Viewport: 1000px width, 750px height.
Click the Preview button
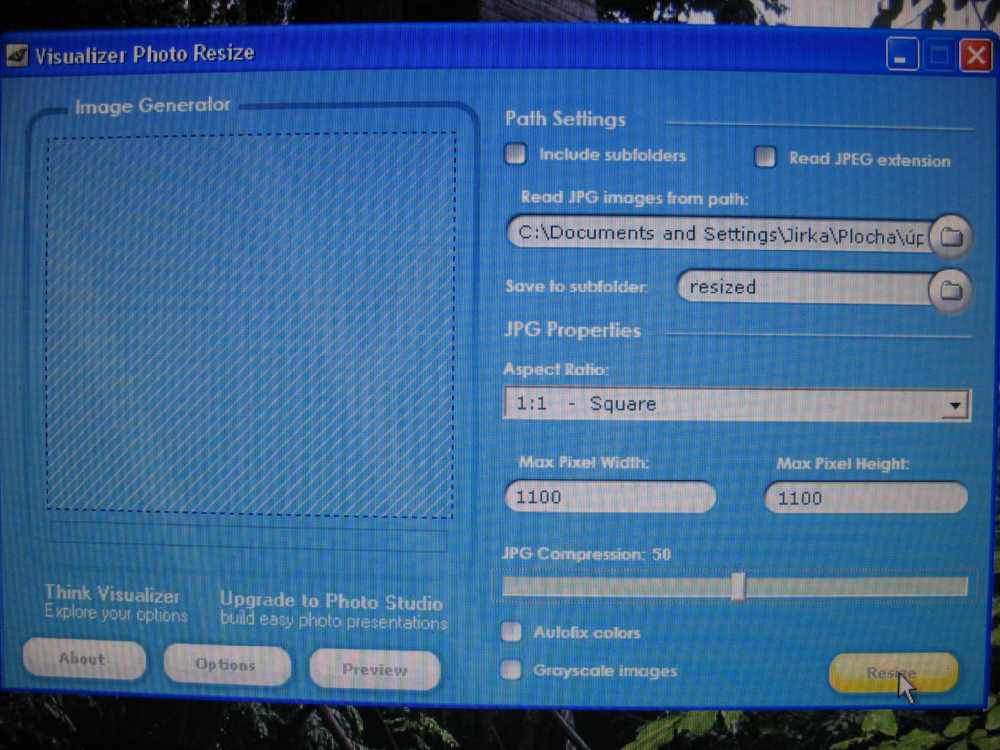pyautogui.click(x=374, y=670)
